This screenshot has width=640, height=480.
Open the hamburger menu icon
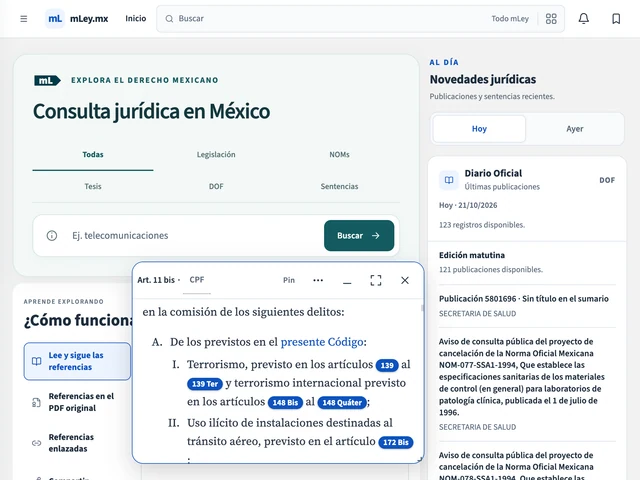coord(24,19)
